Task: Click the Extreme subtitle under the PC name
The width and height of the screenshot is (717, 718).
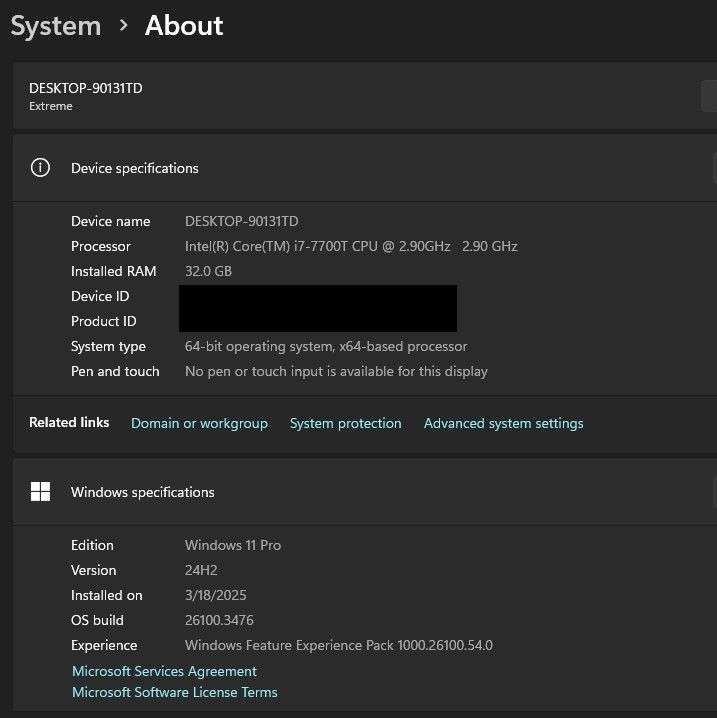Action: pyautogui.click(x=51, y=106)
